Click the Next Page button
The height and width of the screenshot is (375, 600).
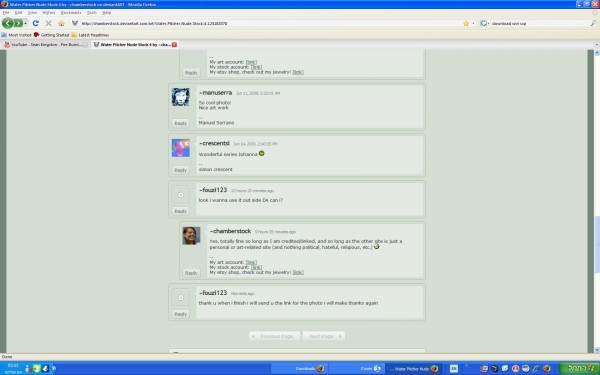[x=324, y=336]
